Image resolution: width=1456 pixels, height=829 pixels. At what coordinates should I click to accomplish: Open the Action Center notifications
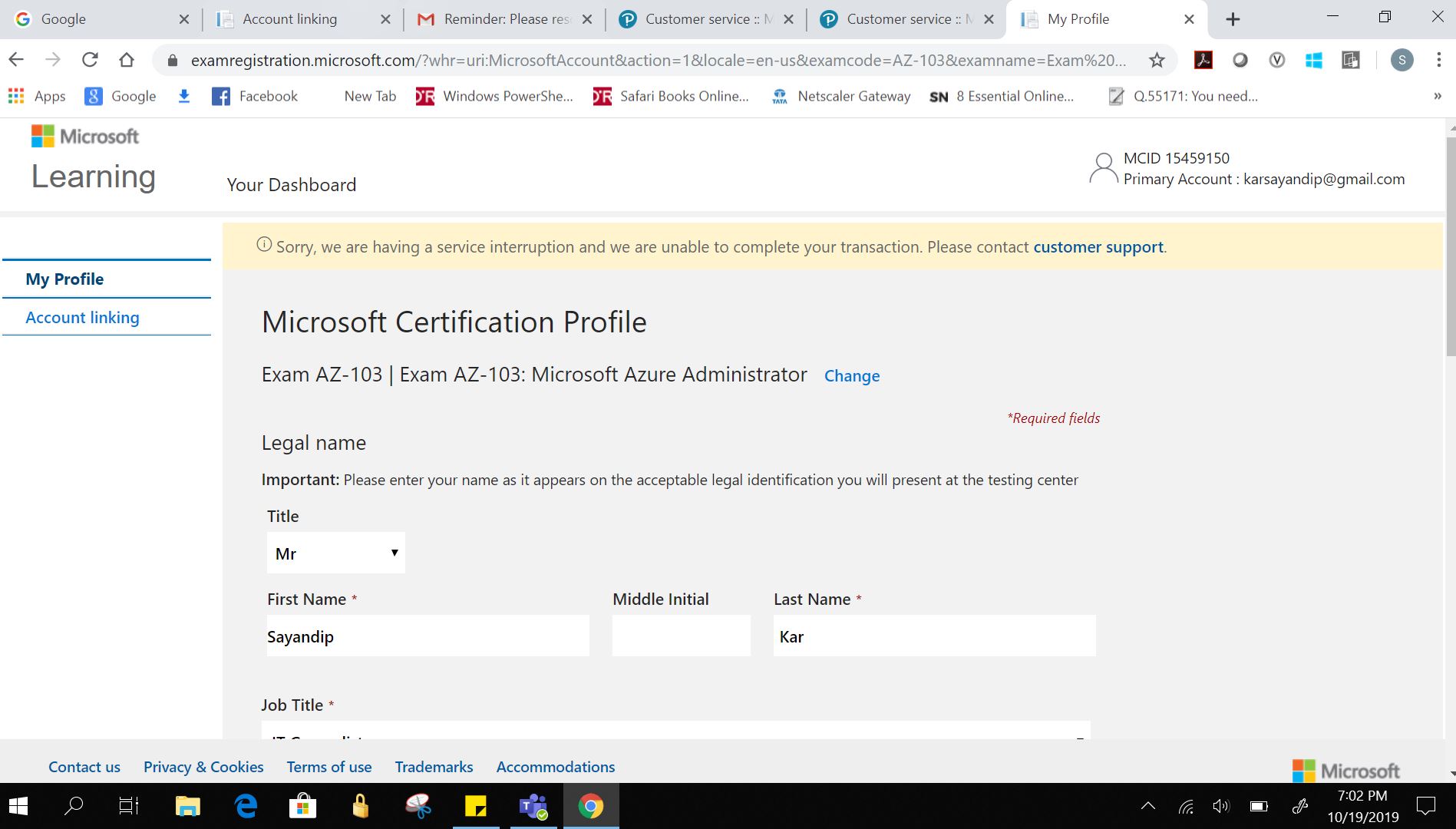[1426, 806]
